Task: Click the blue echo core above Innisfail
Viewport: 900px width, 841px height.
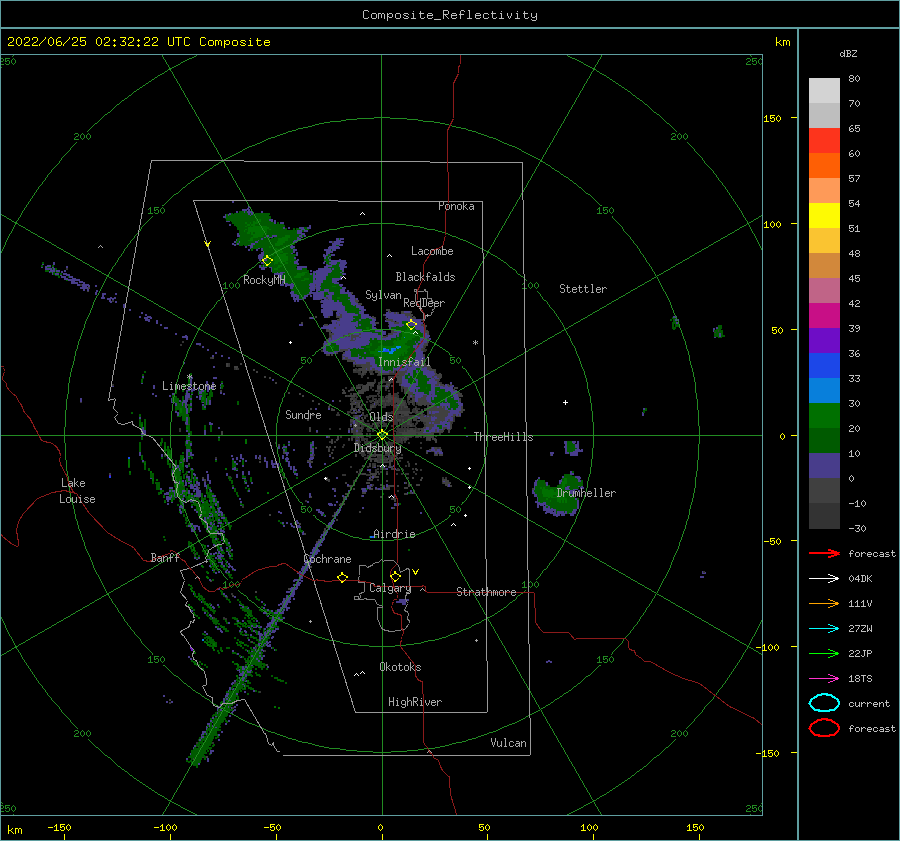Action: point(391,349)
